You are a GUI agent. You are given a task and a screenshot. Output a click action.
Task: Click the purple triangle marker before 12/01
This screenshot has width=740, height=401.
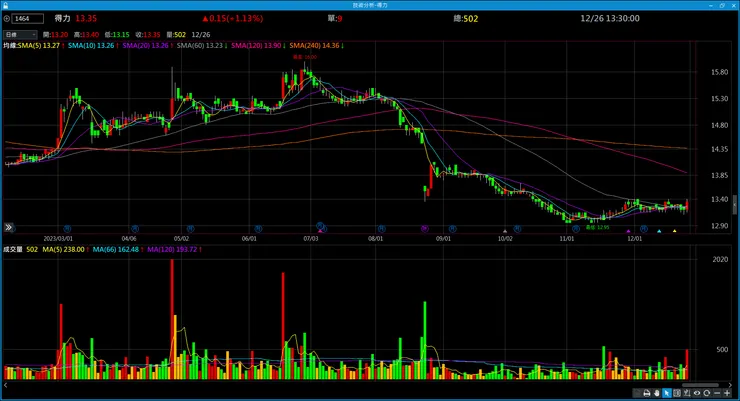click(x=628, y=231)
